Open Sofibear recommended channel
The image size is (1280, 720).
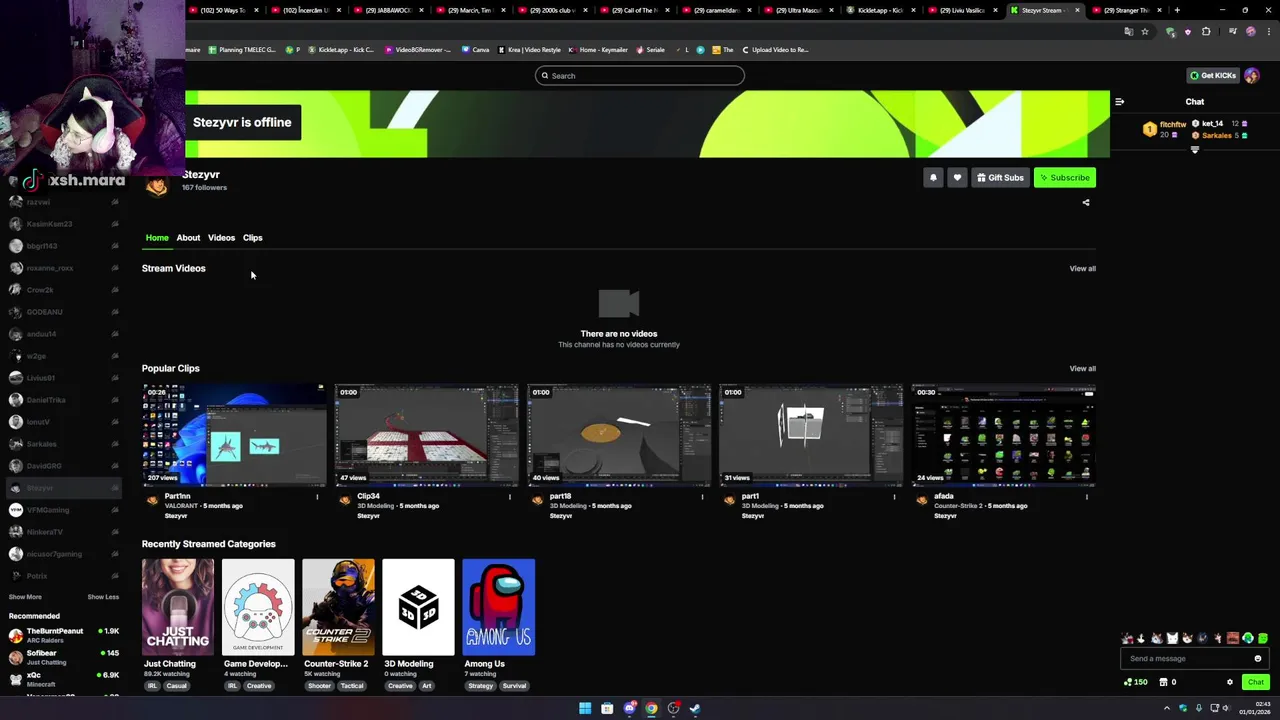tap(64, 657)
